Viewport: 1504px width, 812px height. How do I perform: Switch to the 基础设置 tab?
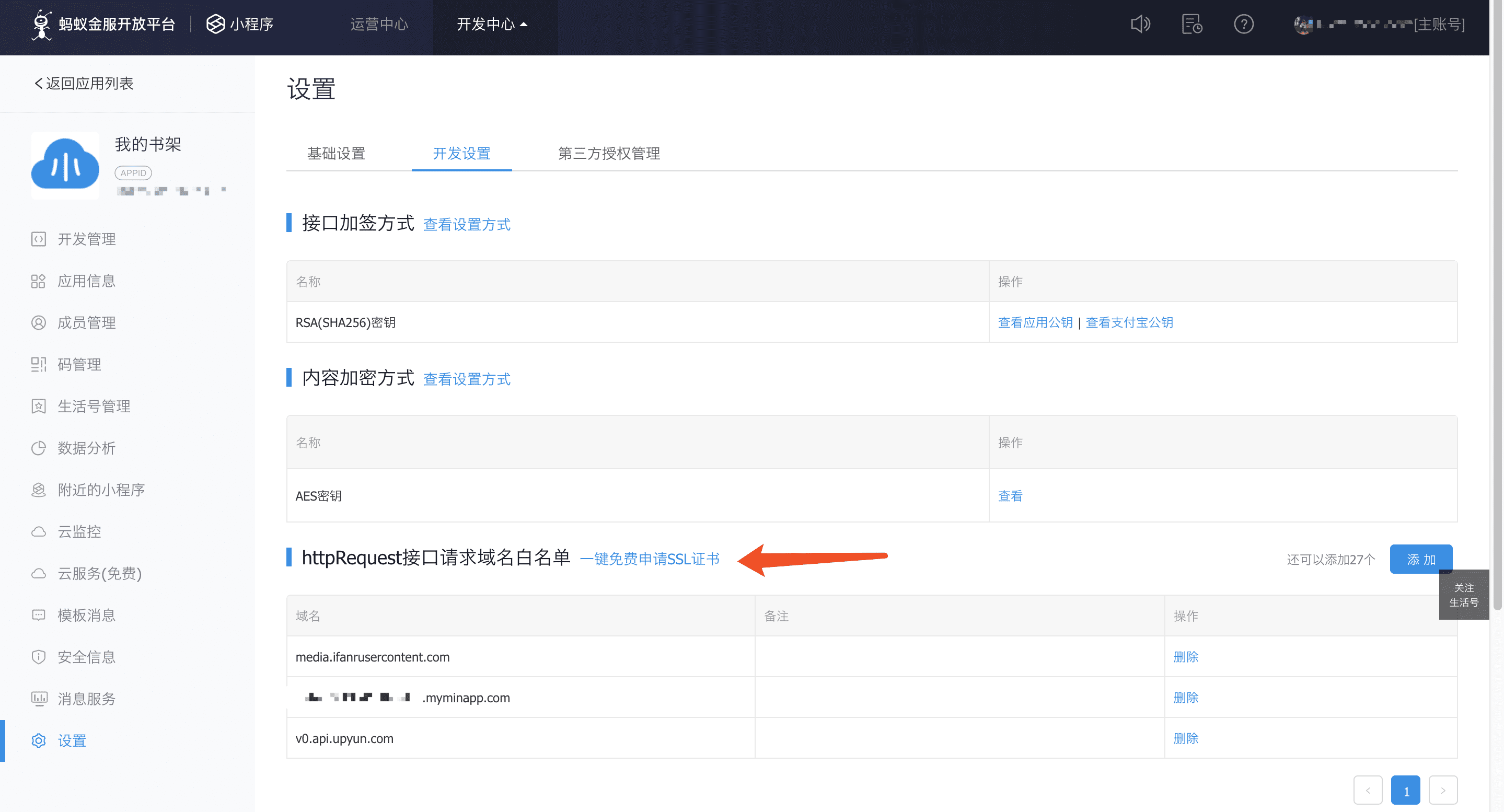337,154
